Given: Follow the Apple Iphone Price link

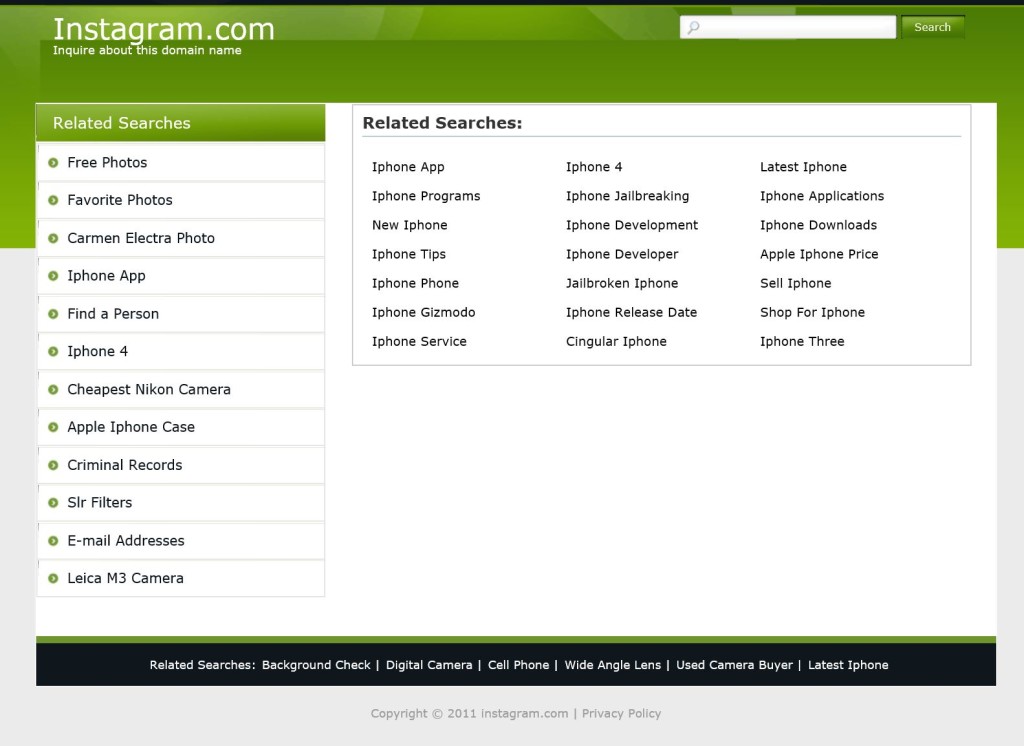Looking at the screenshot, I should 819,254.
